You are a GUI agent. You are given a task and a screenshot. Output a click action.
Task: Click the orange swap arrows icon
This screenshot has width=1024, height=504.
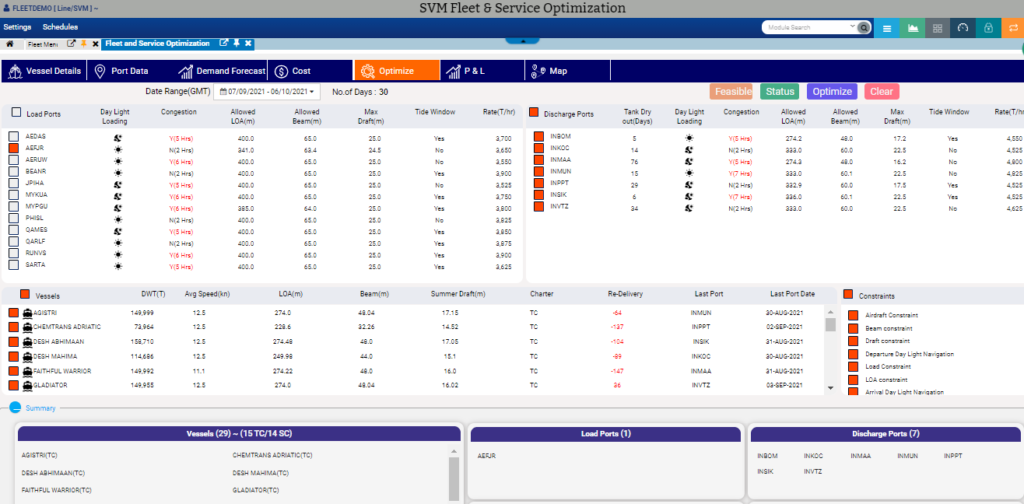pyautogui.click(x=1012, y=28)
